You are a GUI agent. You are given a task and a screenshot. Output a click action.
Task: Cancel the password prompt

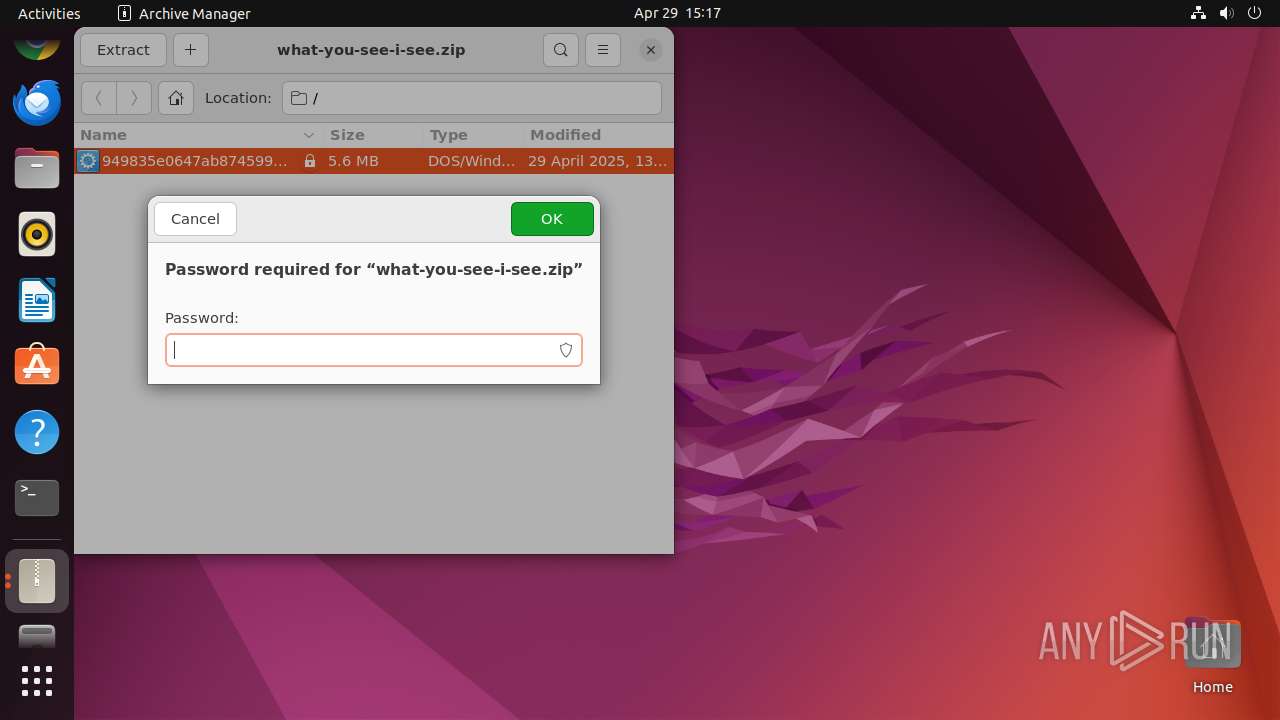pos(195,219)
